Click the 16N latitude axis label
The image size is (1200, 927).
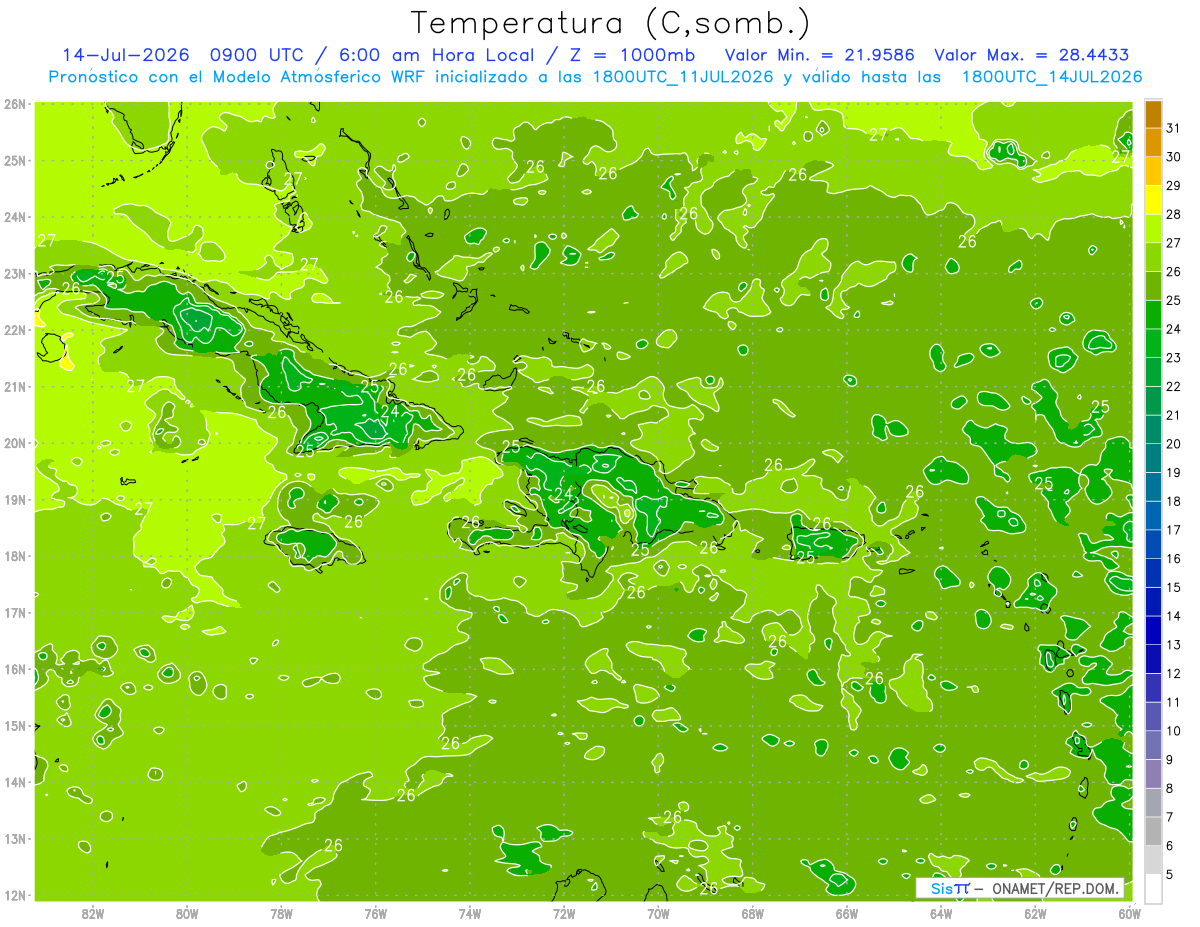coord(15,669)
